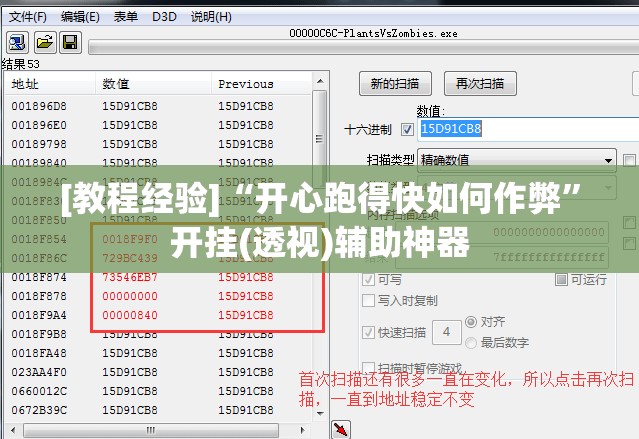Screen dimensions: 639x439
Task: Click the horizontal scrollbar thumb under results
Action: [151, 430]
